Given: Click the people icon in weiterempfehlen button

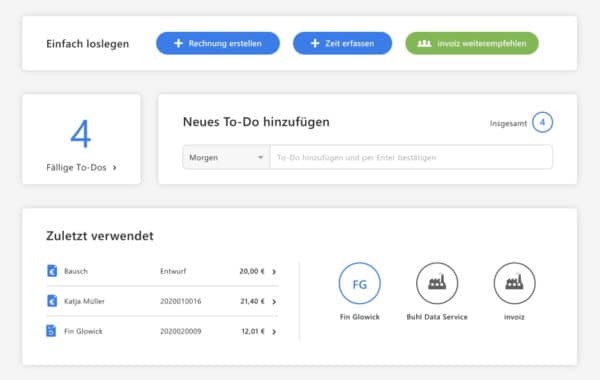Looking at the screenshot, I should pyautogui.click(x=424, y=43).
